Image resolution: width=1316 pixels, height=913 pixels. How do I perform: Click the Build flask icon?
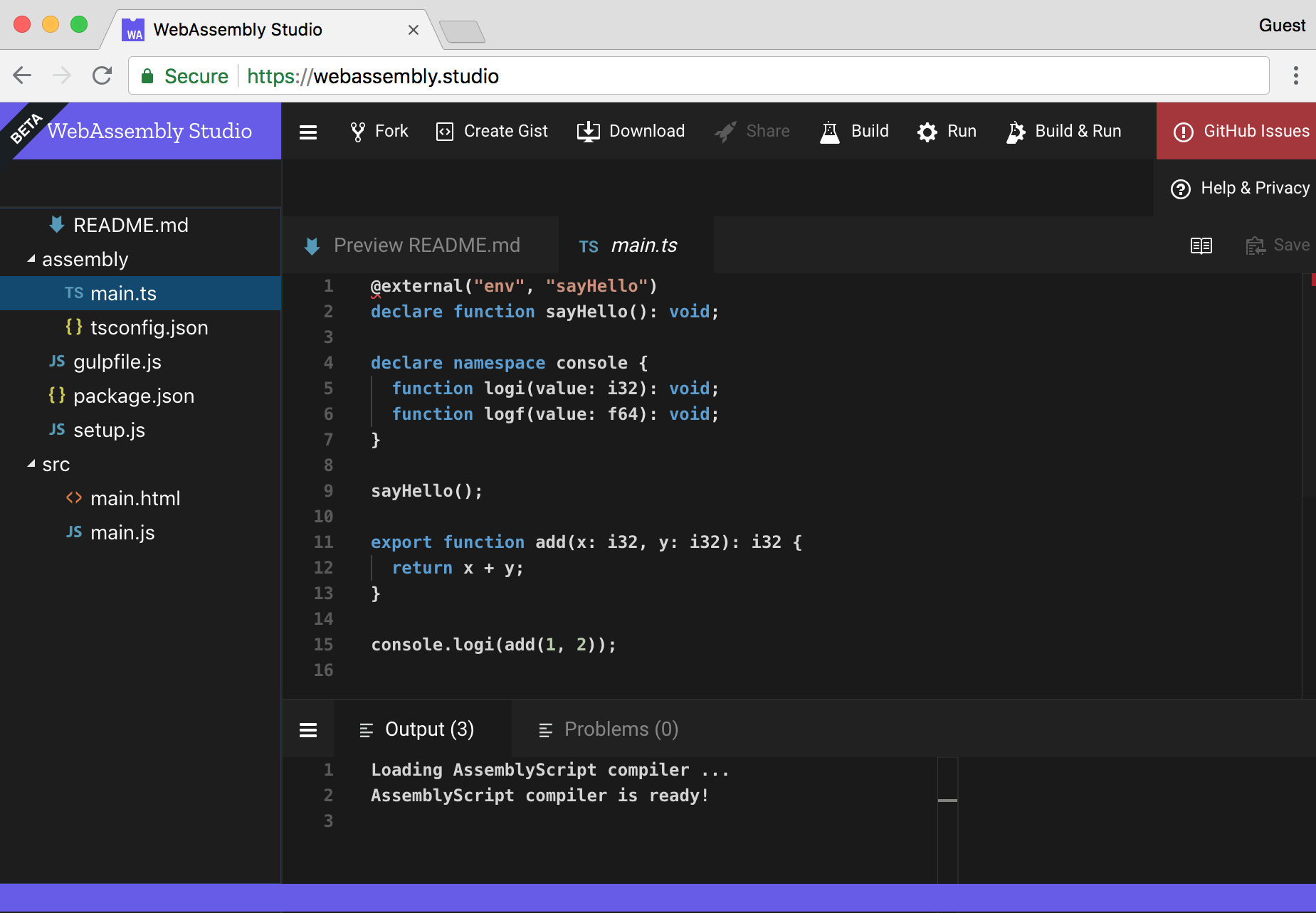[x=830, y=132]
